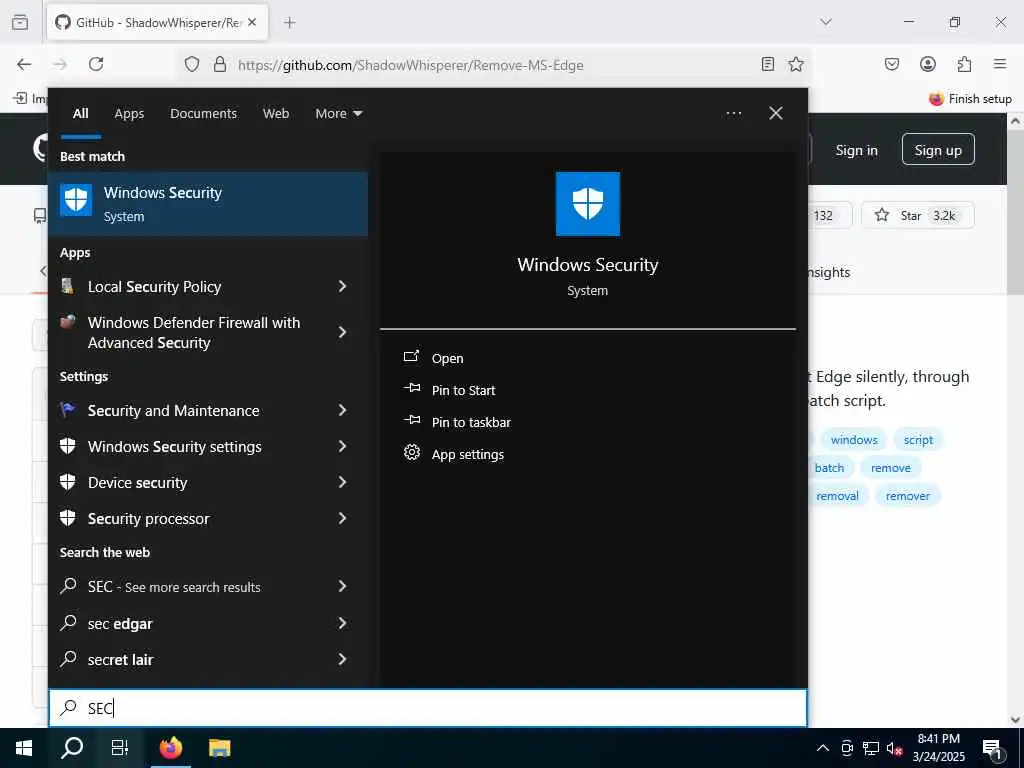This screenshot has height=768, width=1024.
Task: Click the taskbar clock showing 8:41 PM
Action: [938, 748]
